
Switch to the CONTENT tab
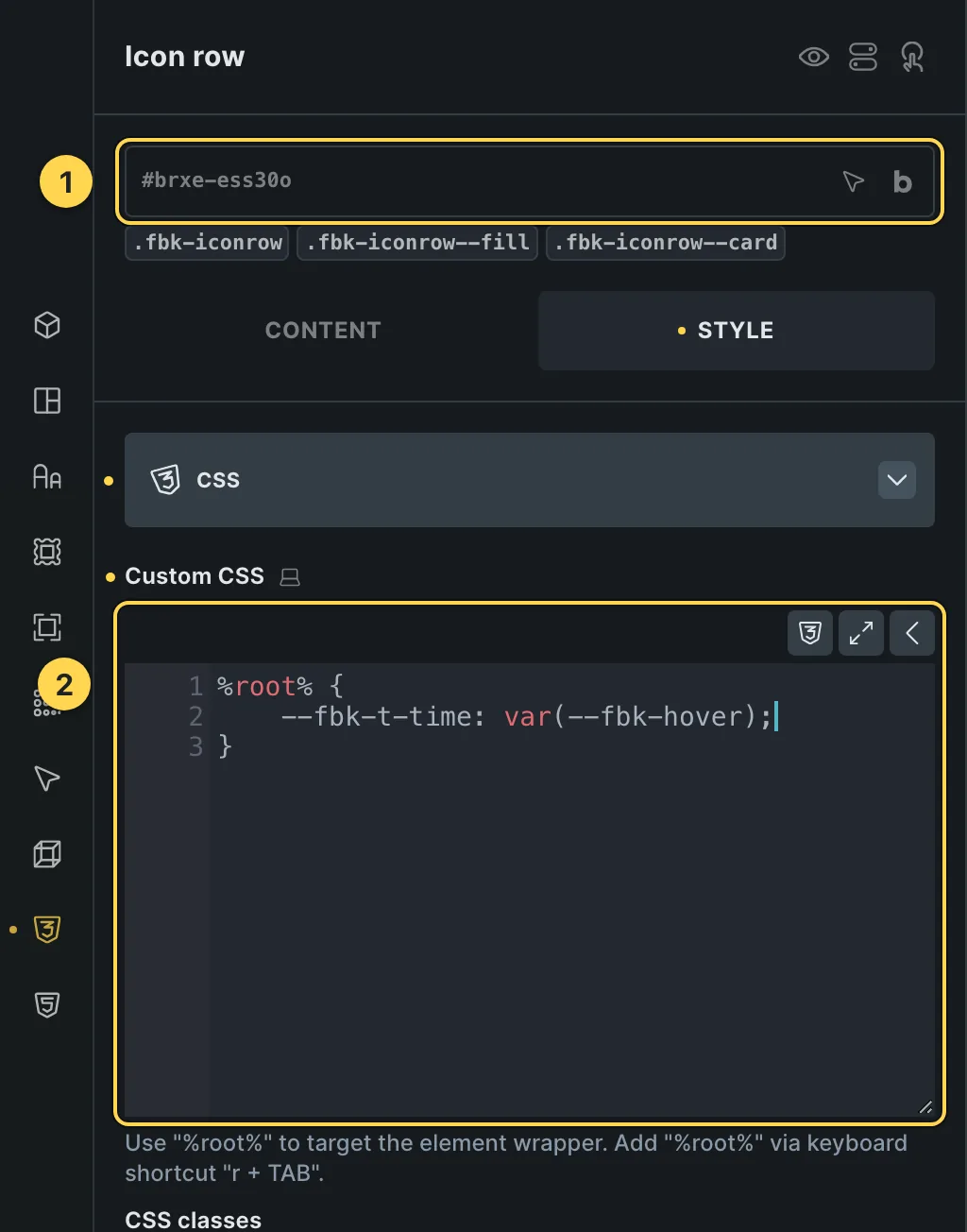point(323,331)
